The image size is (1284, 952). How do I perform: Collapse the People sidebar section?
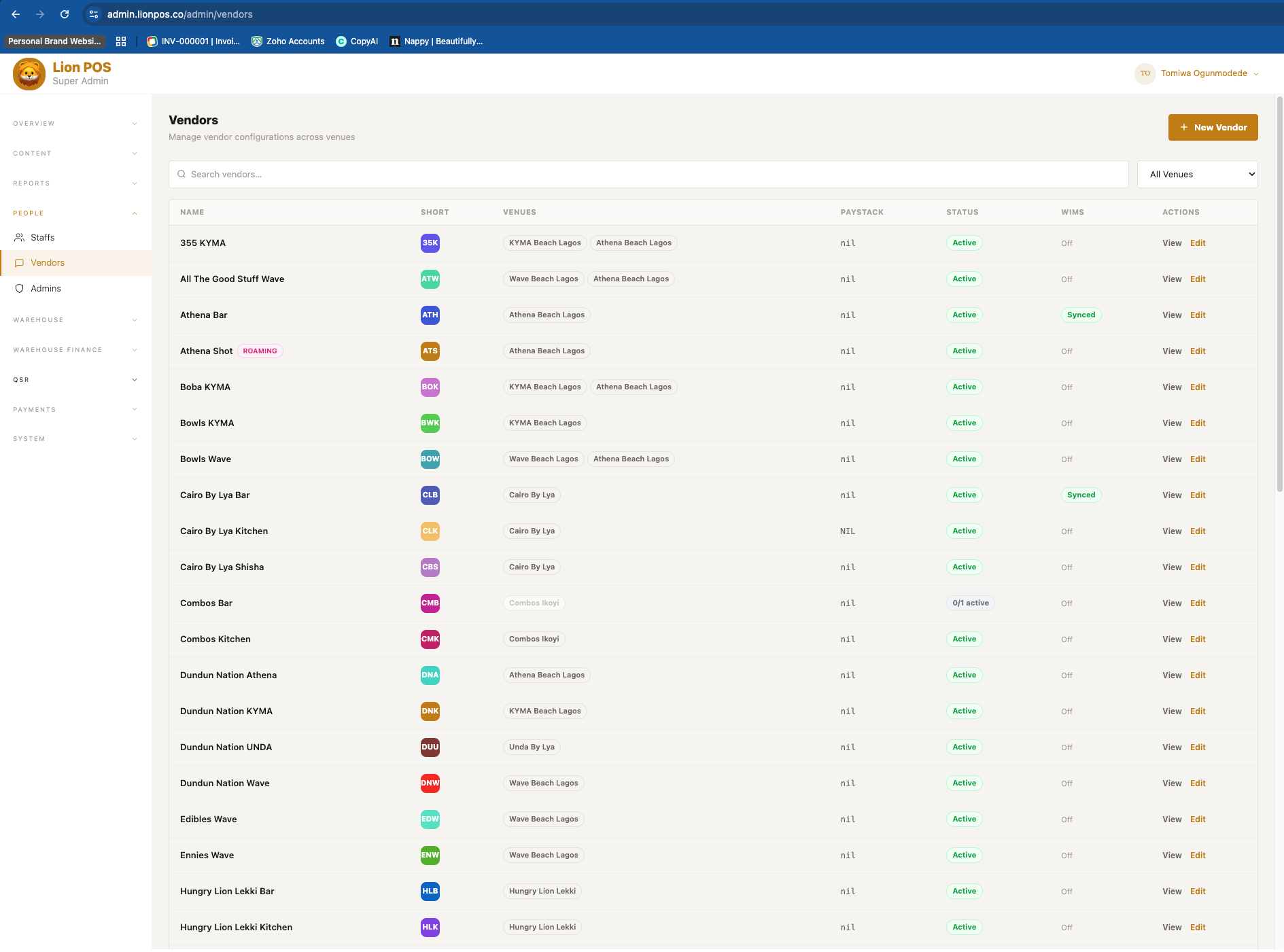(x=75, y=213)
